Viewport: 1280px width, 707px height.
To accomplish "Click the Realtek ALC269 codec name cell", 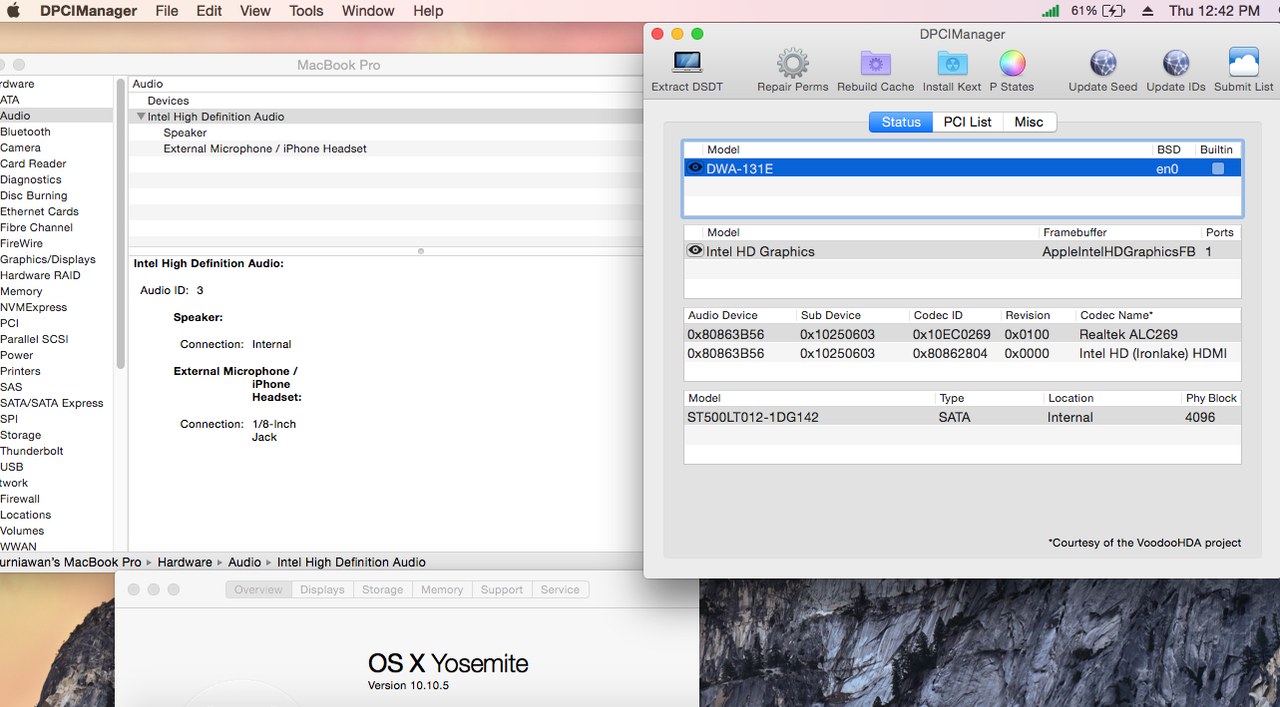I will click(1128, 334).
